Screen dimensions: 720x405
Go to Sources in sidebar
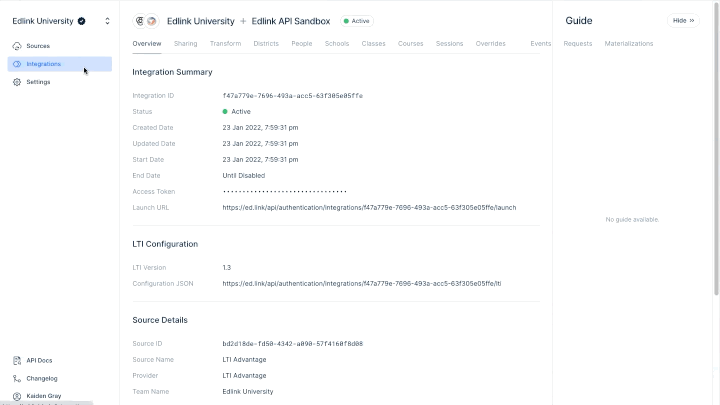[60, 46]
